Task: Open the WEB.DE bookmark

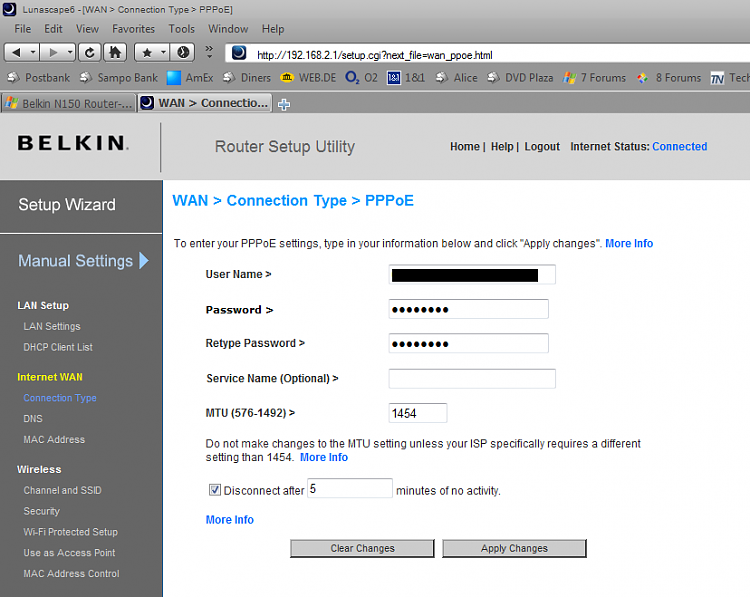Action: click(308, 77)
